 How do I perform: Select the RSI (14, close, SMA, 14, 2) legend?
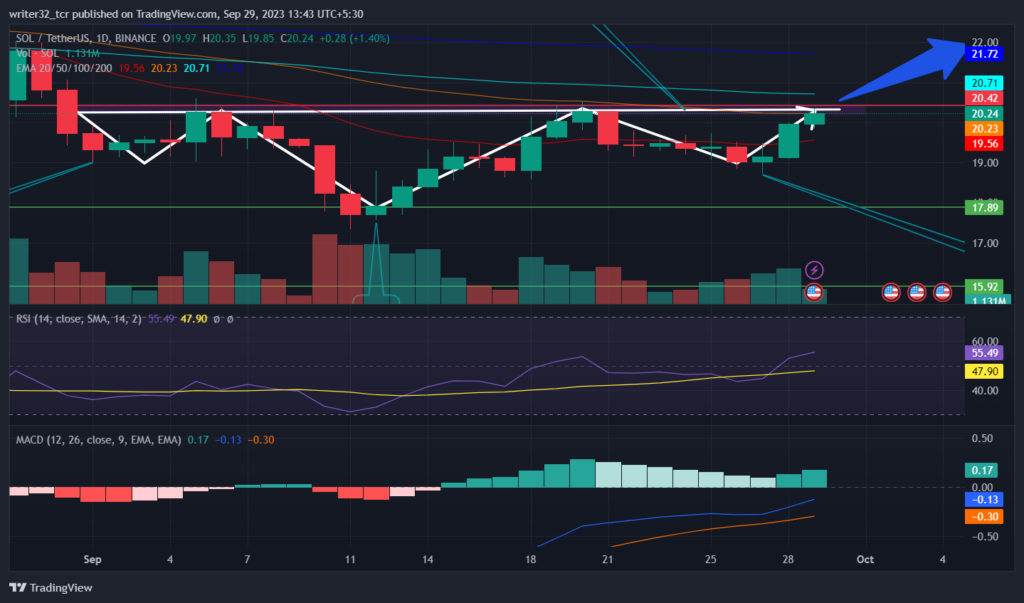(x=78, y=319)
